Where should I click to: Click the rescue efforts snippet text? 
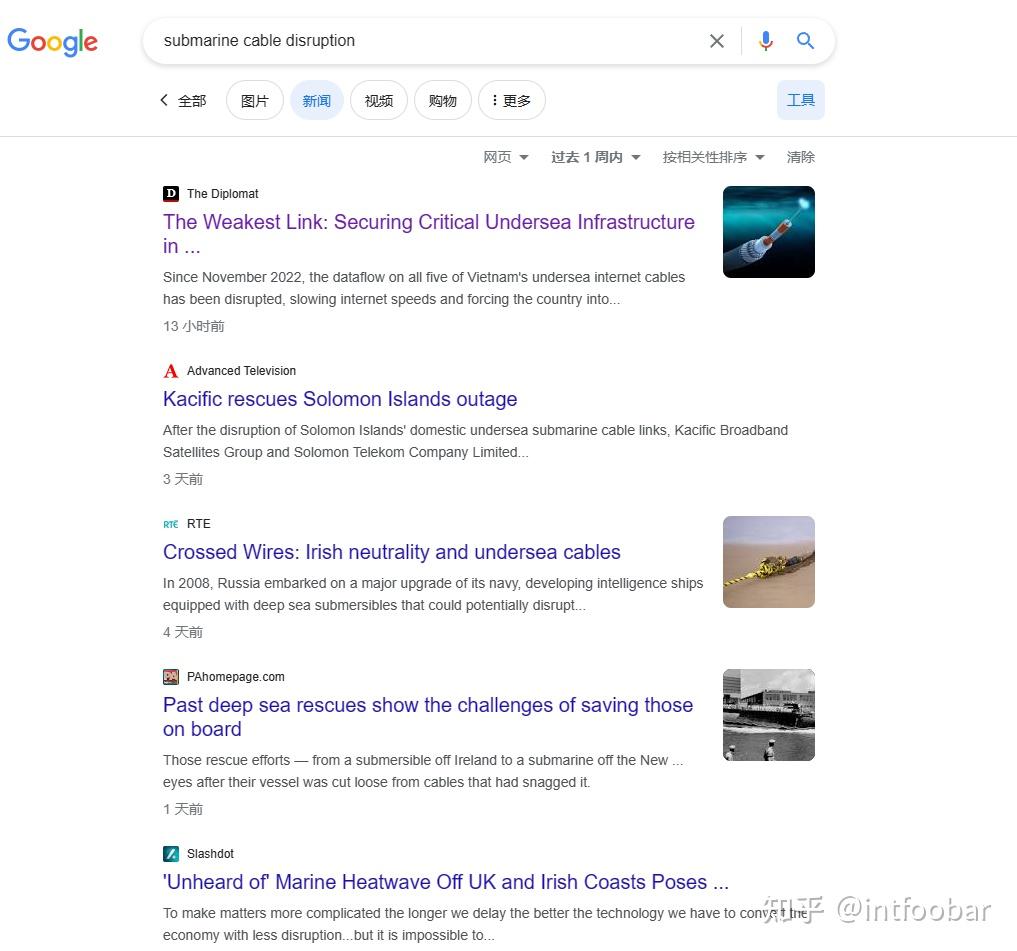pos(423,771)
